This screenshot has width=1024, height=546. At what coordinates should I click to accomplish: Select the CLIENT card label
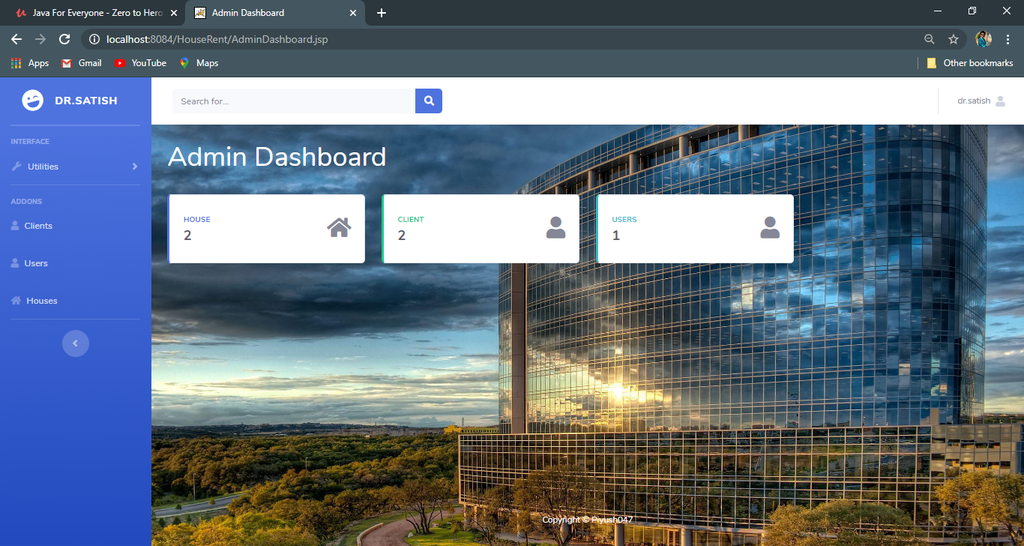(411, 219)
